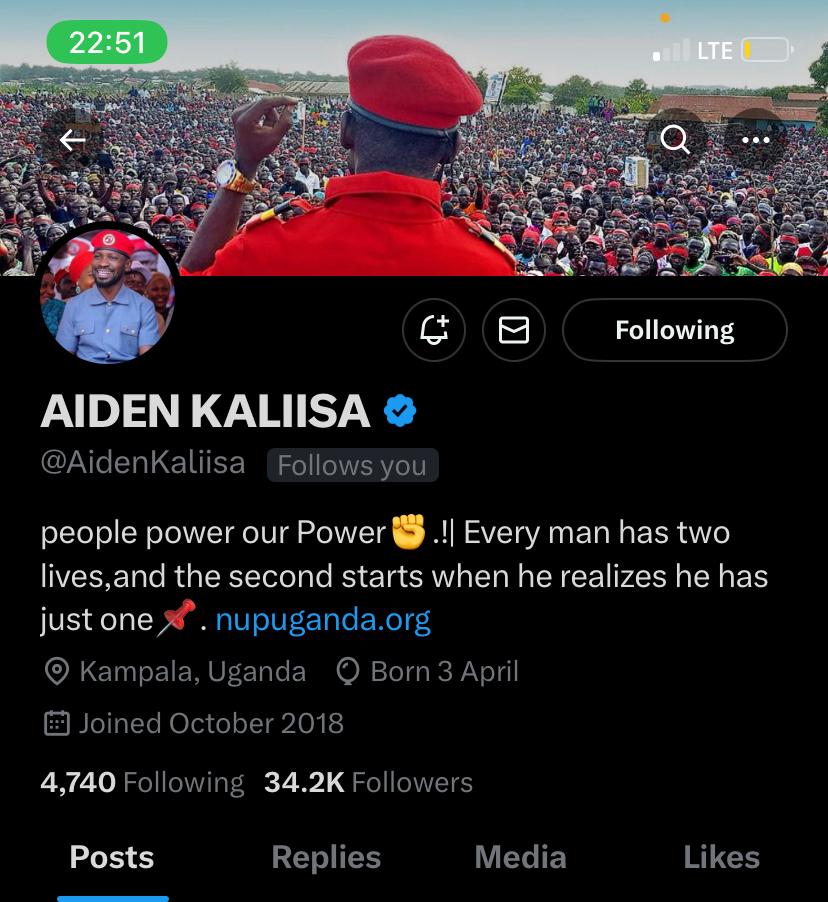Image resolution: width=828 pixels, height=902 pixels.
Task: Open the round profile picture
Action: (x=107, y=295)
